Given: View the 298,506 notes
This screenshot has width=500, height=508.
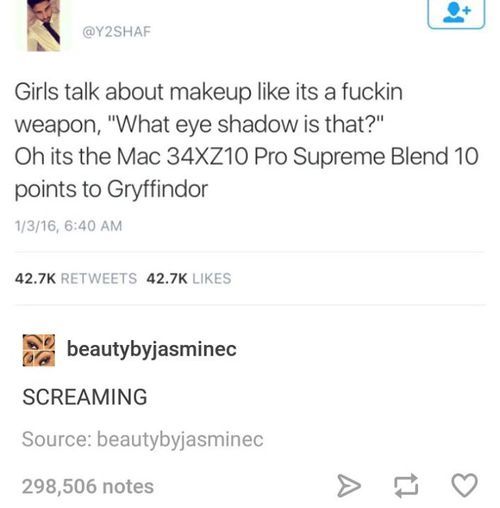Looking at the screenshot, I should (x=88, y=486).
